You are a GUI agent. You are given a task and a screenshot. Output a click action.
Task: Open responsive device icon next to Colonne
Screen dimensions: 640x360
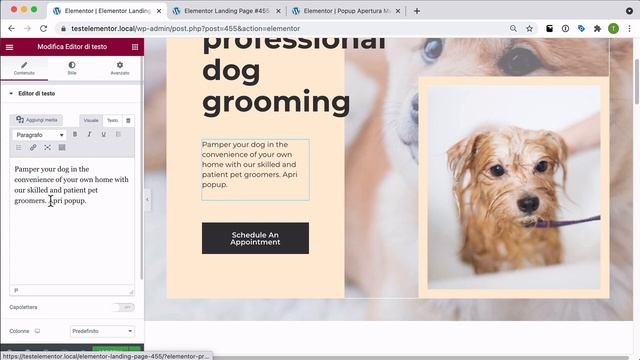pos(37,331)
